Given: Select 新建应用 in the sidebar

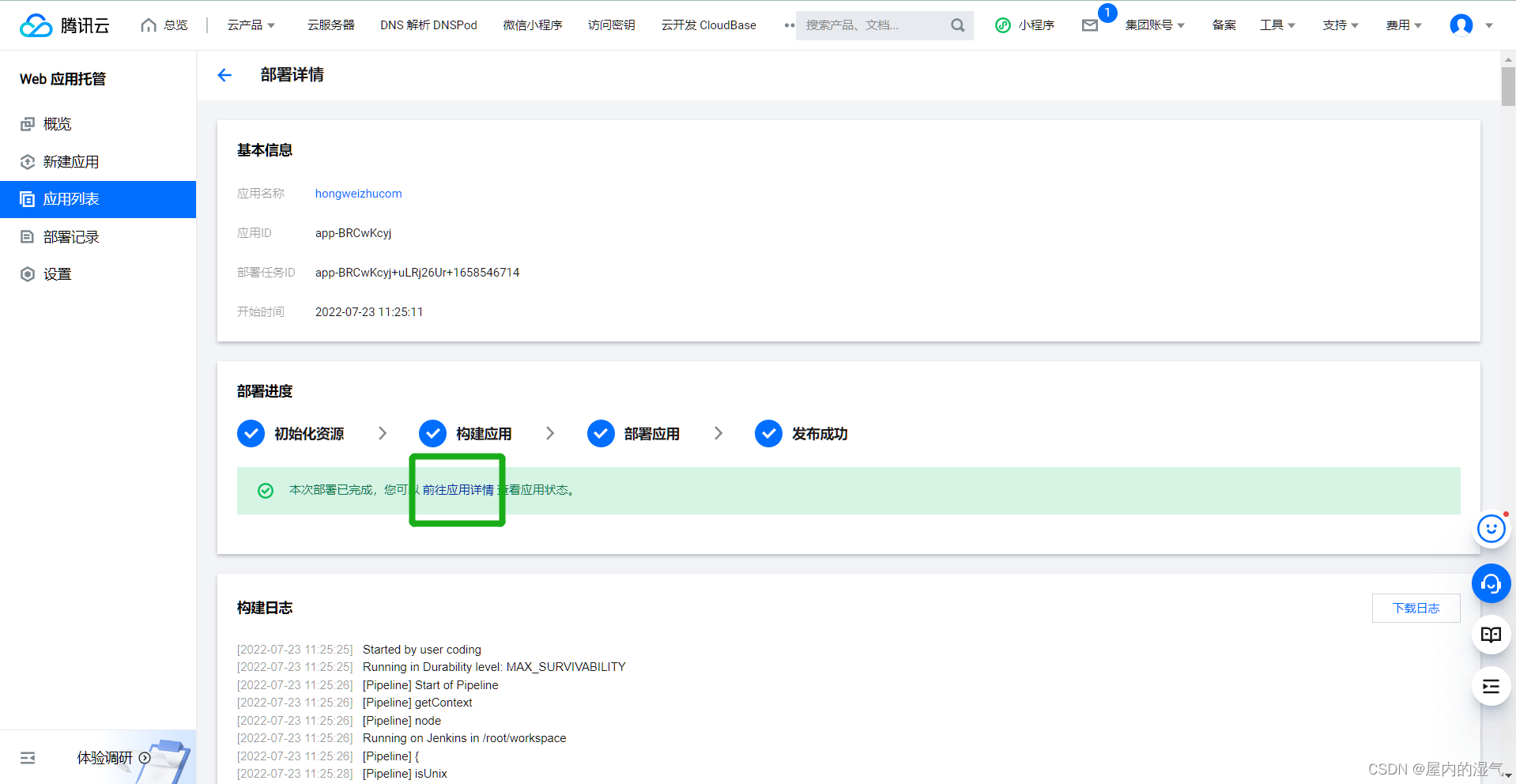Looking at the screenshot, I should [x=98, y=162].
